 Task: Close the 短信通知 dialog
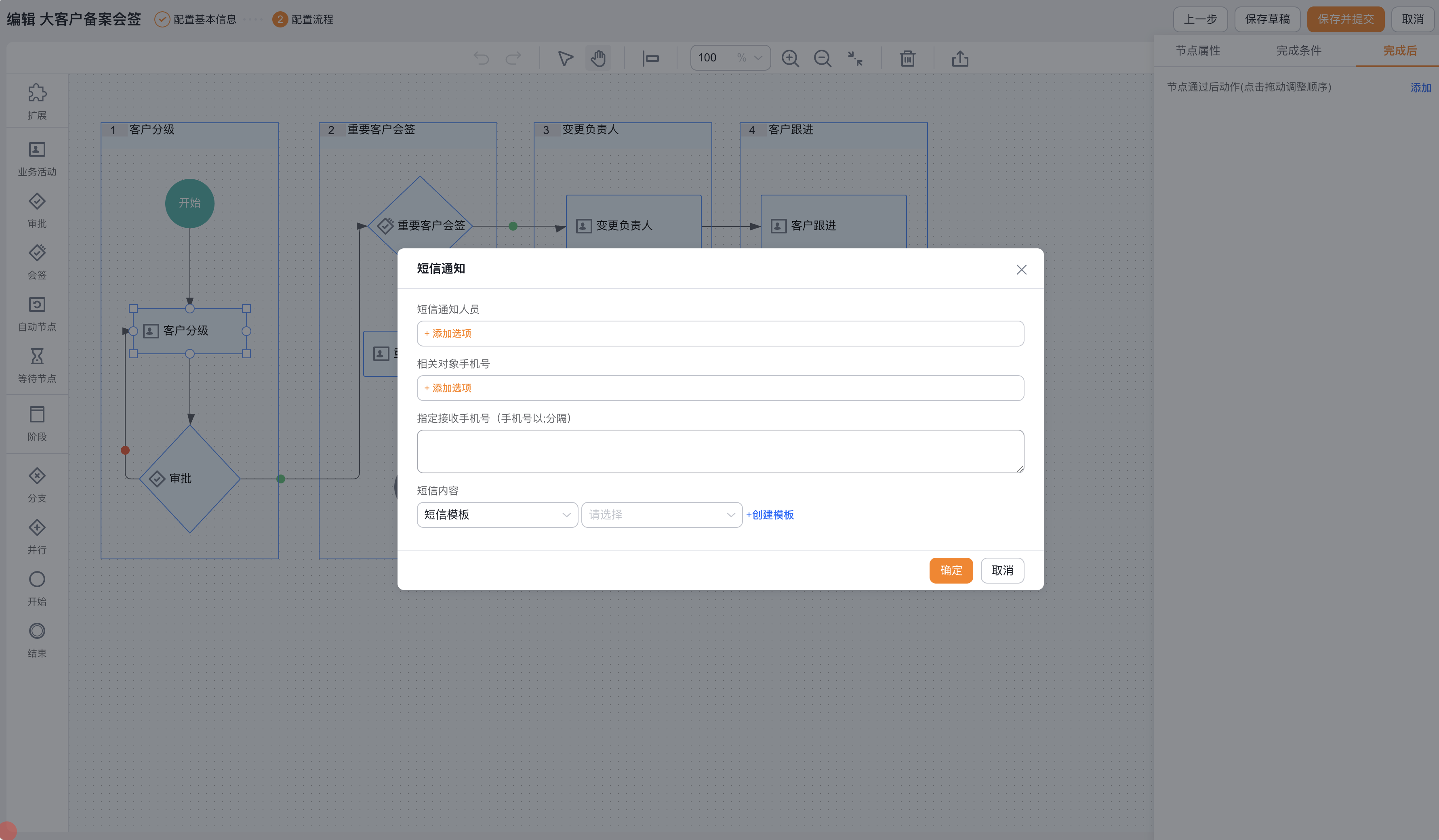pos(1022,269)
